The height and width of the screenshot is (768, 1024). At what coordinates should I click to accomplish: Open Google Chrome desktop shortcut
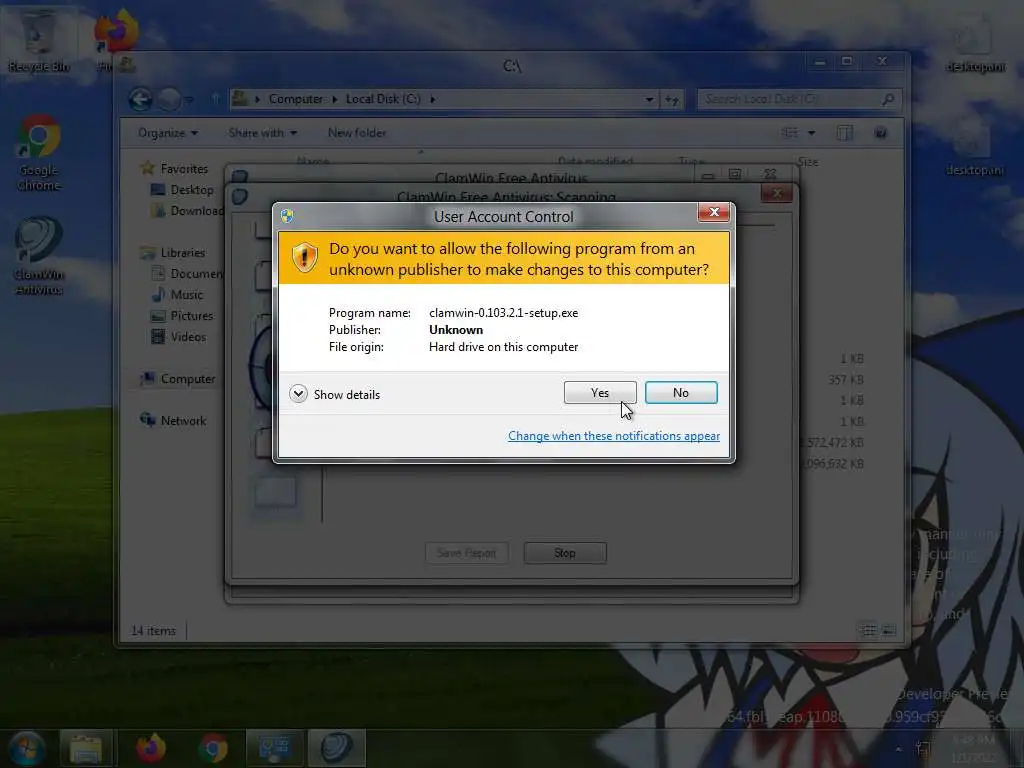pyautogui.click(x=39, y=154)
